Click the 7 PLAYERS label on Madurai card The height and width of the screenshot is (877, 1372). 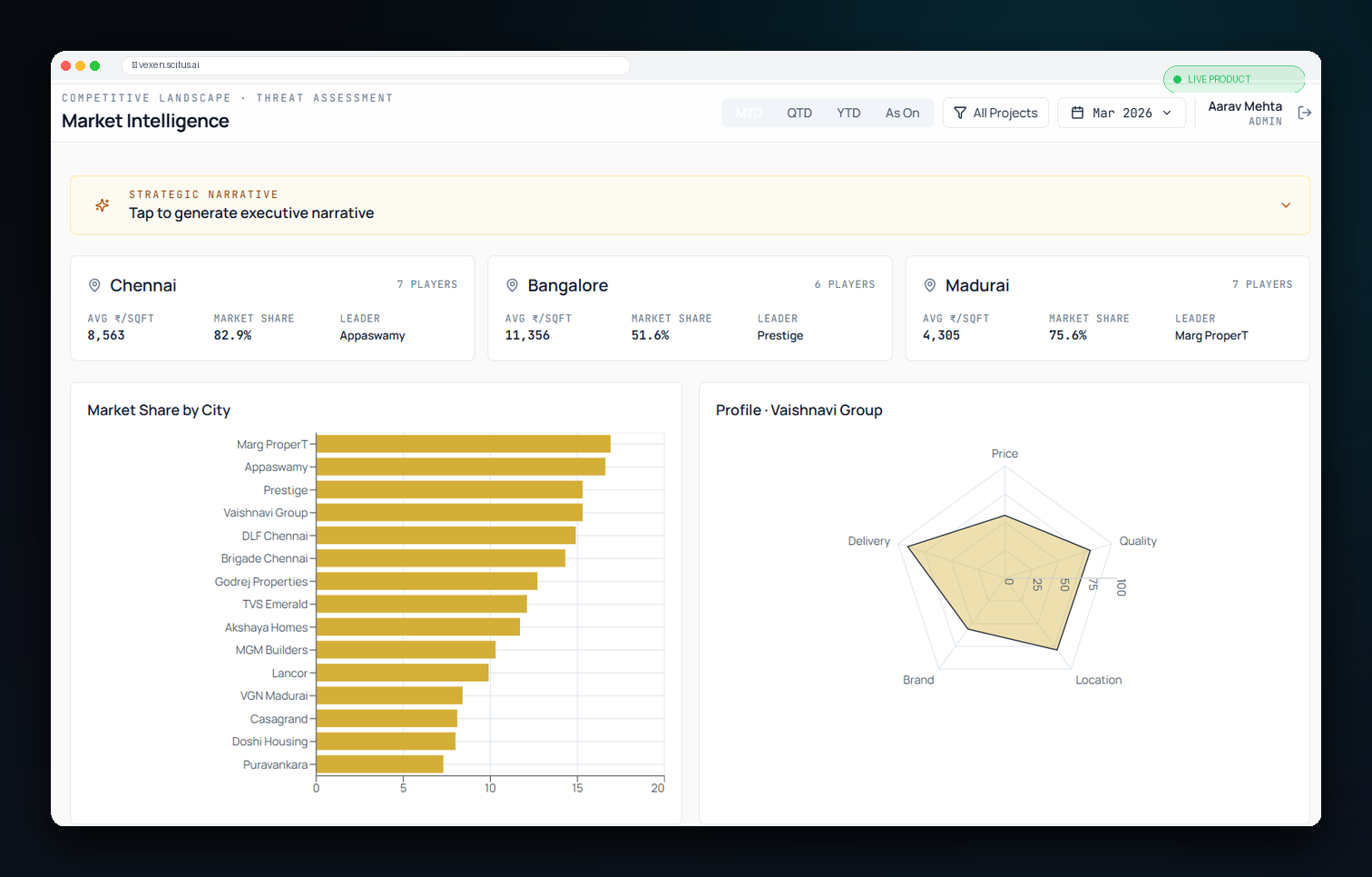tap(1262, 284)
